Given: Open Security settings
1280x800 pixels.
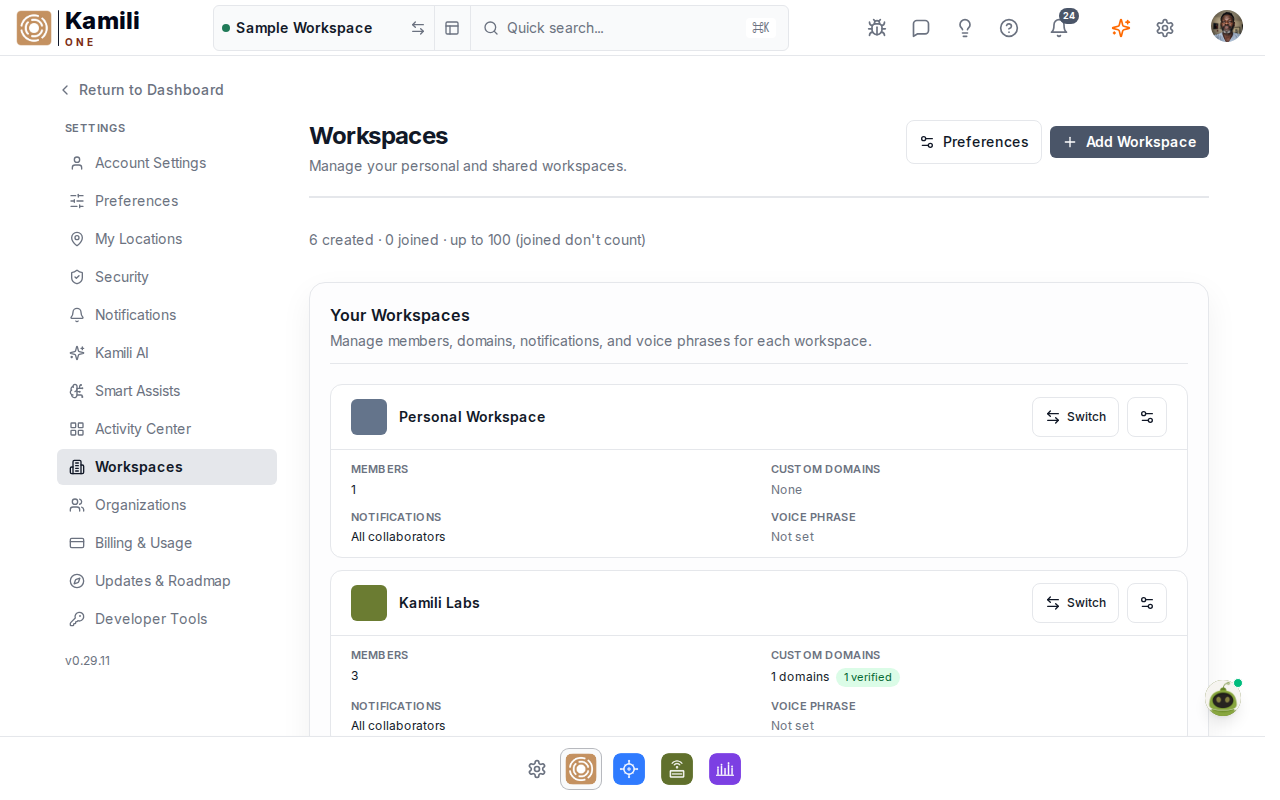Looking at the screenshot, I should pyautogui.click(x=167, y=277).
